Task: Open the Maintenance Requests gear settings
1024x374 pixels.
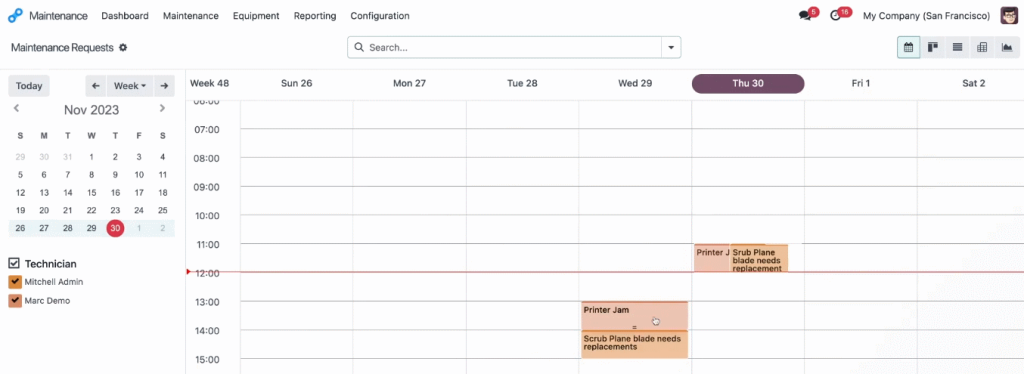Action: tap(123, 48)
